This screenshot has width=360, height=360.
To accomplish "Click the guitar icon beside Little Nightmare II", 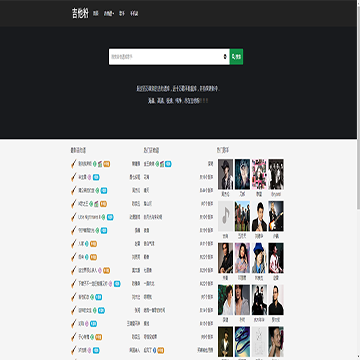I will 74,217.
